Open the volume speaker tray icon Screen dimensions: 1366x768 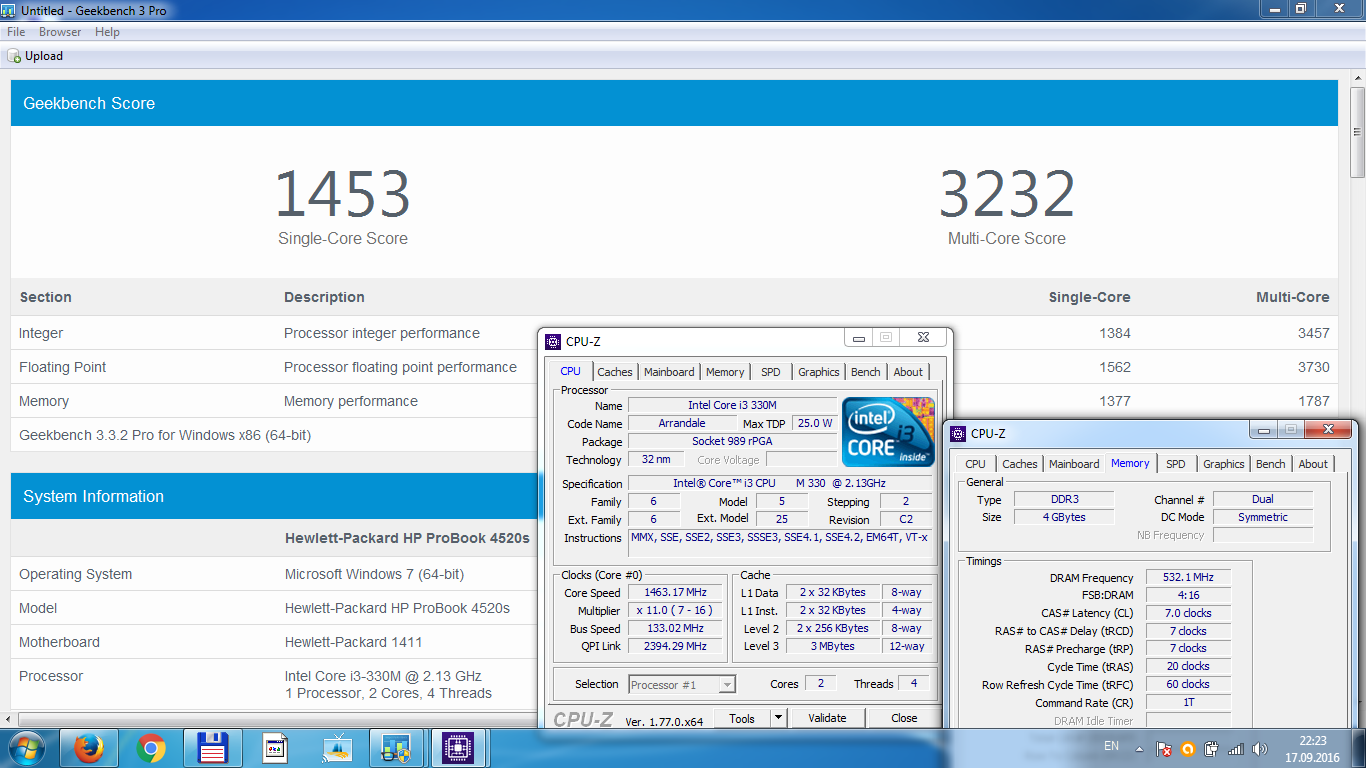pos(1259,748)
